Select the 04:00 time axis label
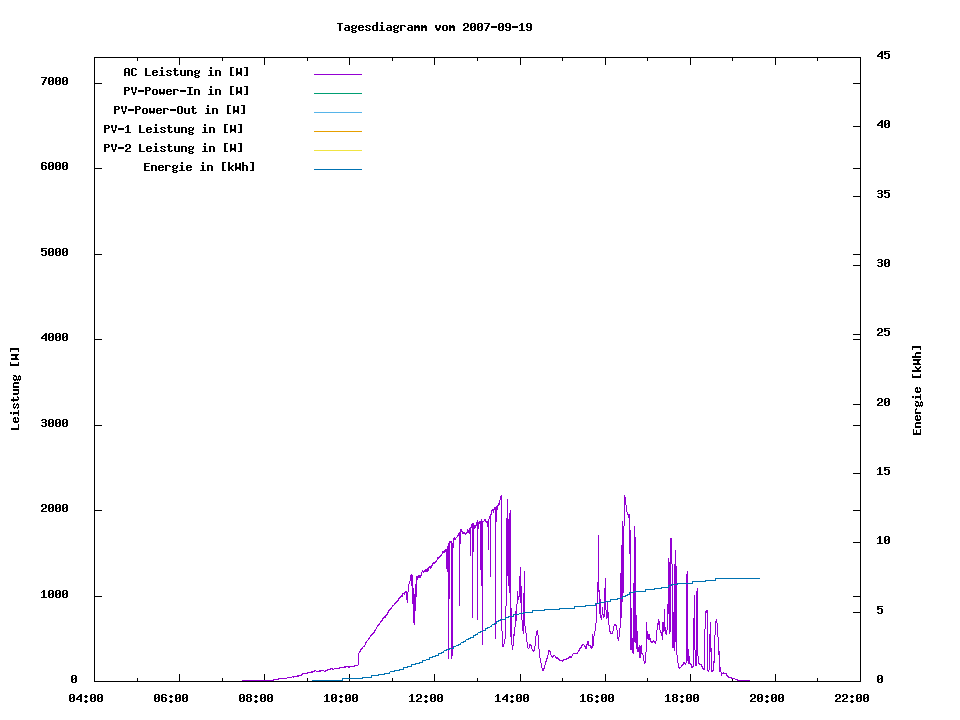 click(86, 698)
